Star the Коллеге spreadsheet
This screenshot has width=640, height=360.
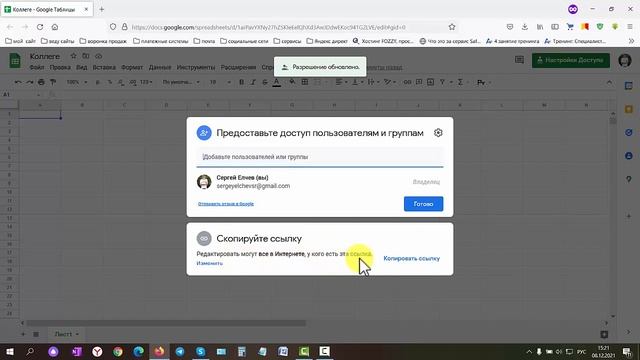click(73, 56)
